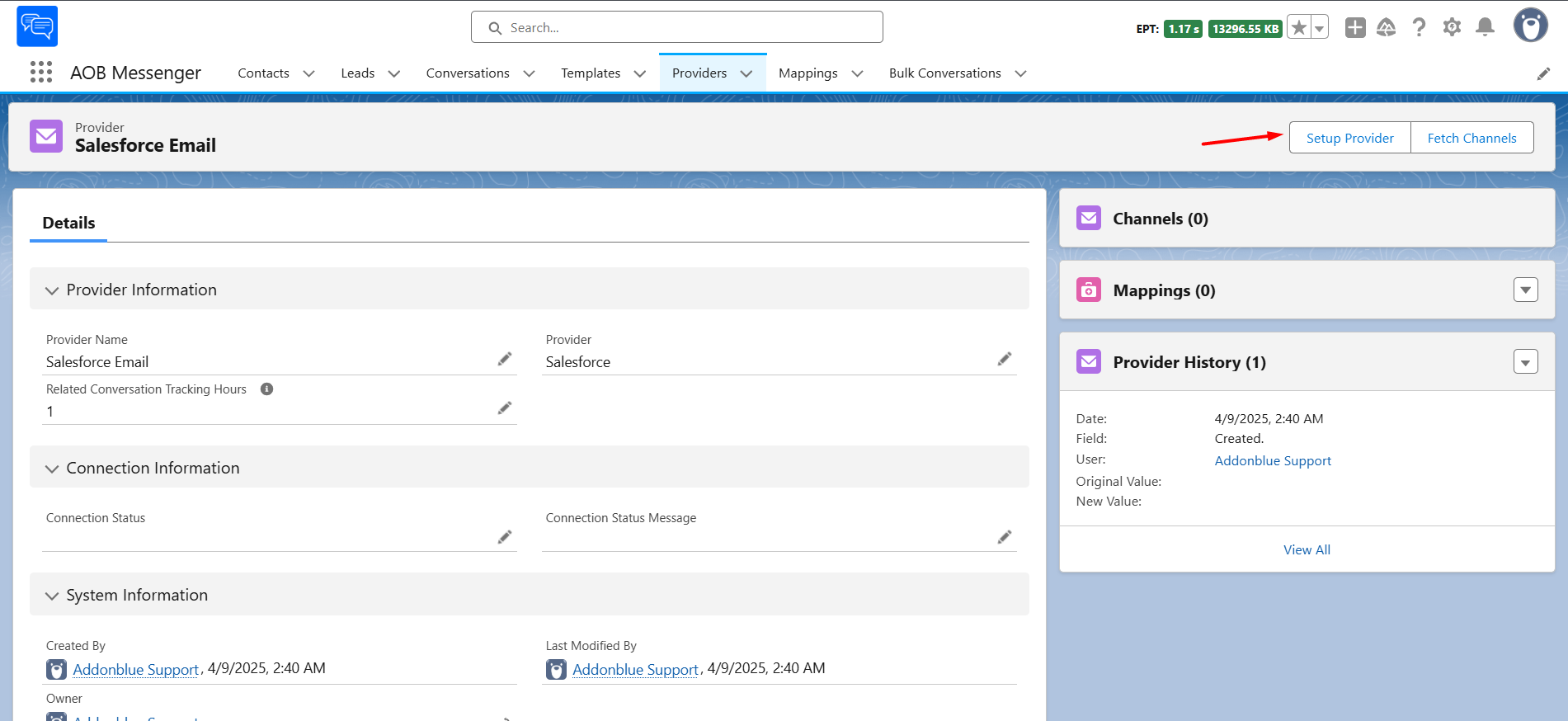Edit navigation items with the pencil icon
Screen dimensions: 1568x721
(1543, 74)
